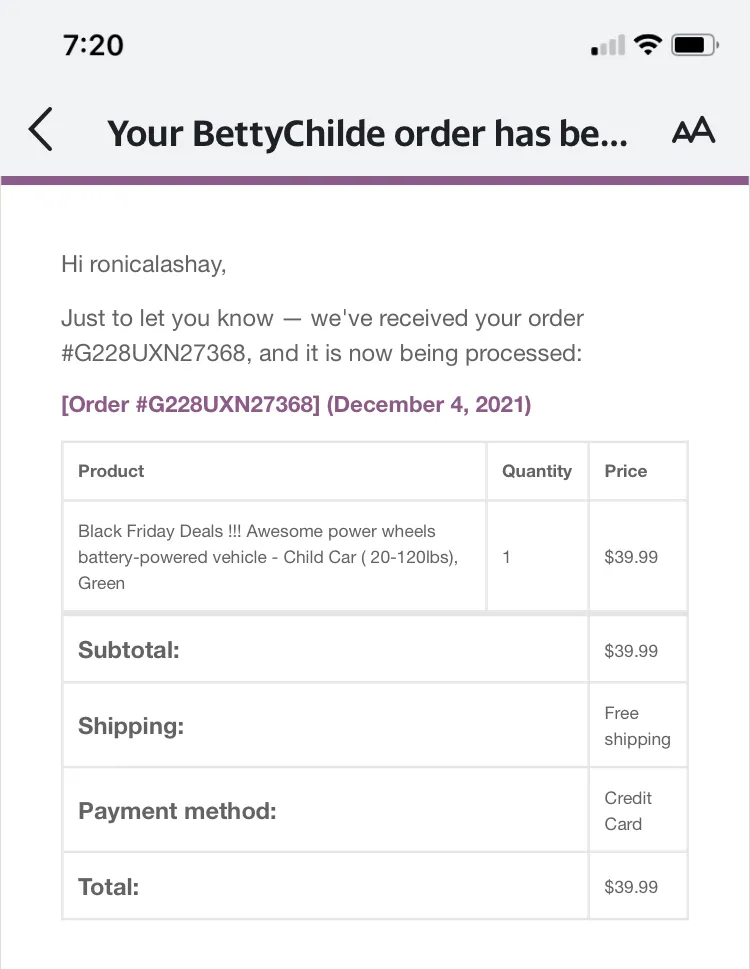Tap the Free shipping cell

(638, 726)
